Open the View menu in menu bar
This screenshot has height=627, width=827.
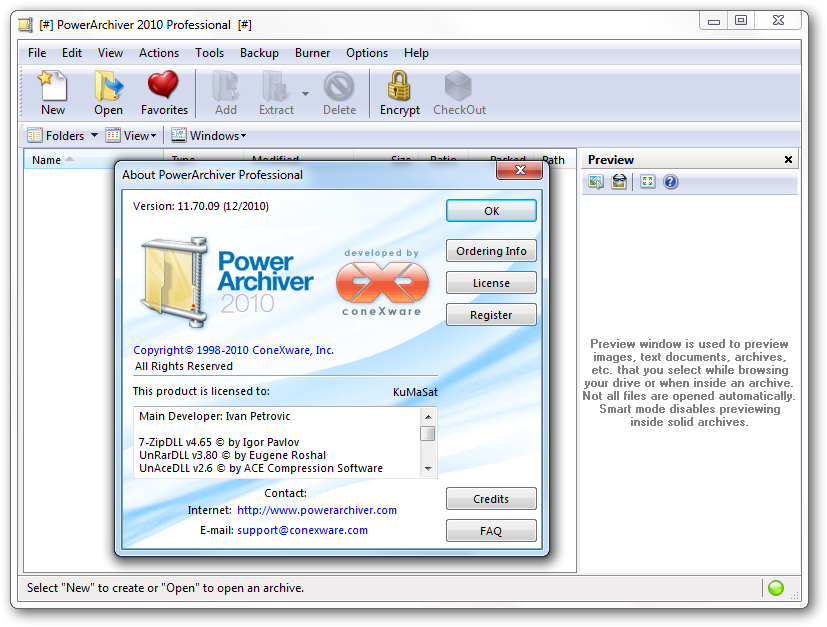coord(110,53)
